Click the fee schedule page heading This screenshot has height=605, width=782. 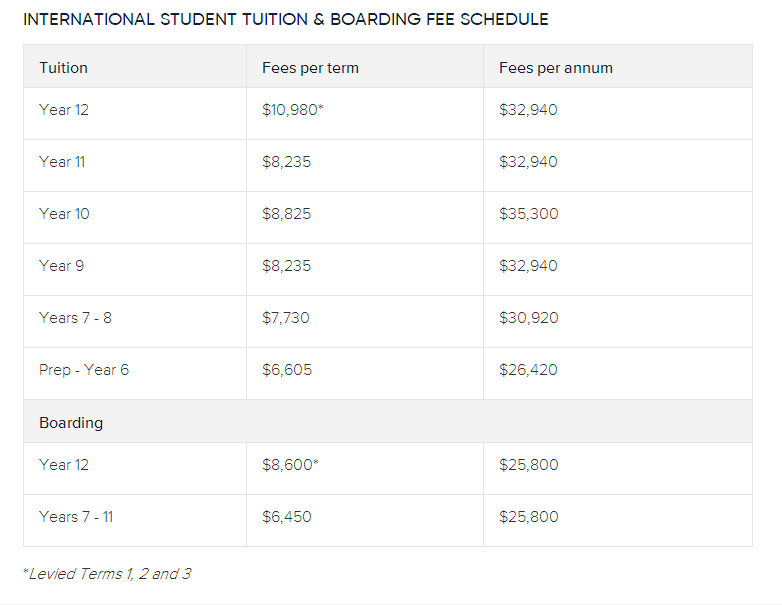pyautogui.click(x=285, y=20)
